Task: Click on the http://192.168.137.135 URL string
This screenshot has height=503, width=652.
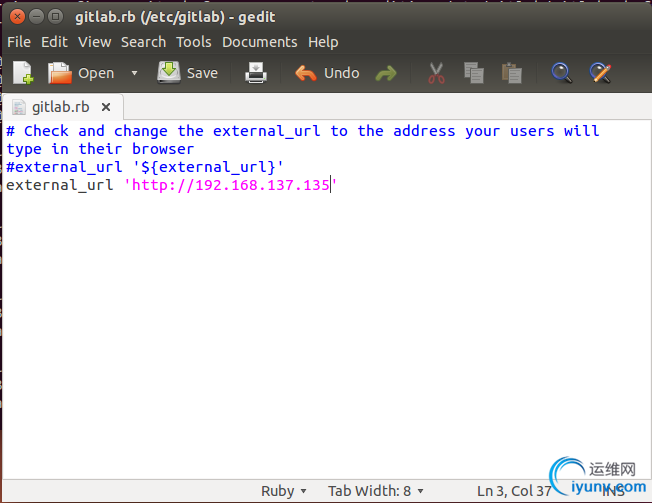Action: pyautogui.click(x=230, y=185)
